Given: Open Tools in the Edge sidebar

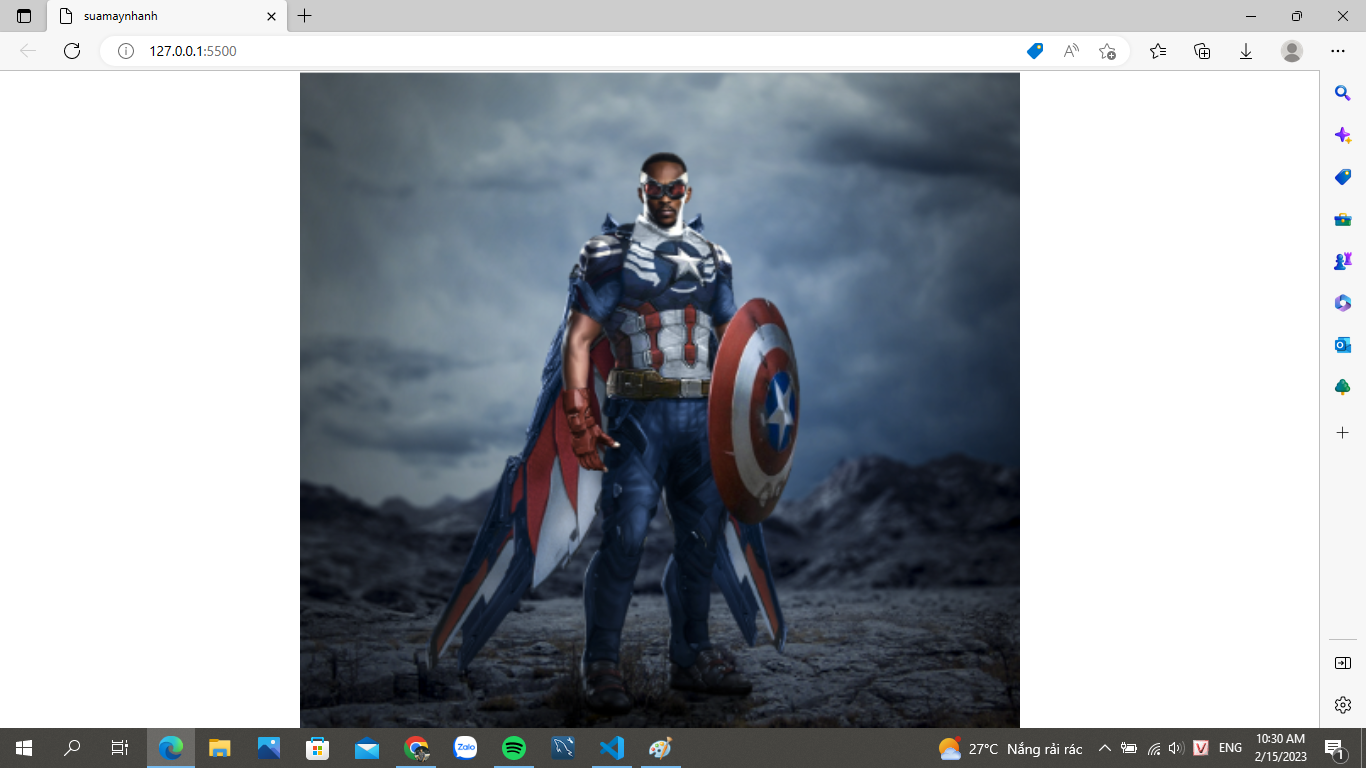Looking at the screenshot, I should point(1343,219).
